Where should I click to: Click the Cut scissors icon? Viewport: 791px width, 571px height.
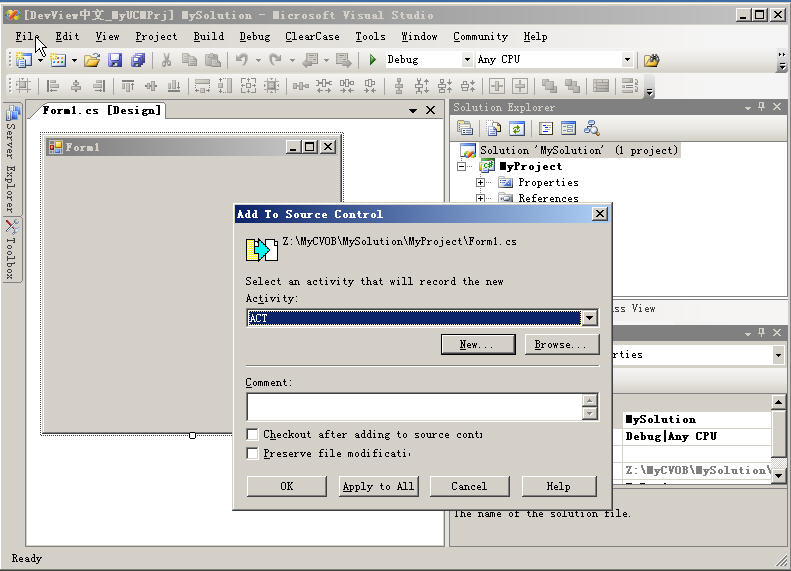point(166,60)
